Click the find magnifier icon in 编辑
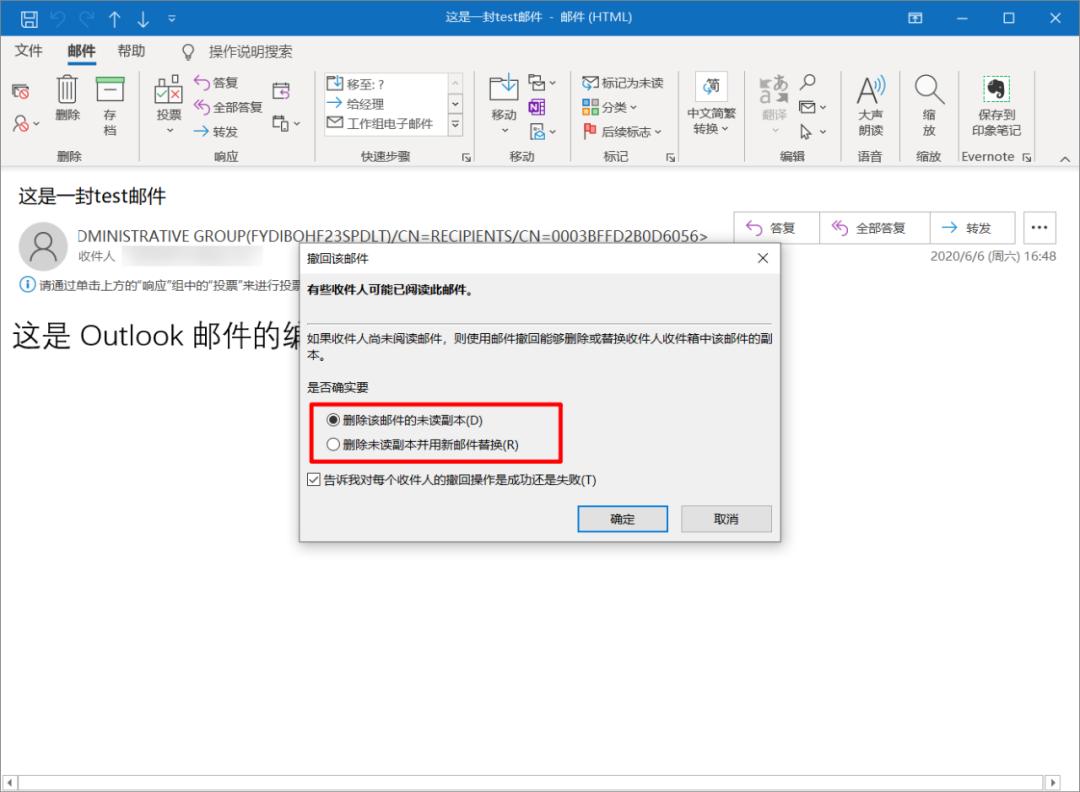The width and height of the screenshot is (1080, 792). (808, 82)
